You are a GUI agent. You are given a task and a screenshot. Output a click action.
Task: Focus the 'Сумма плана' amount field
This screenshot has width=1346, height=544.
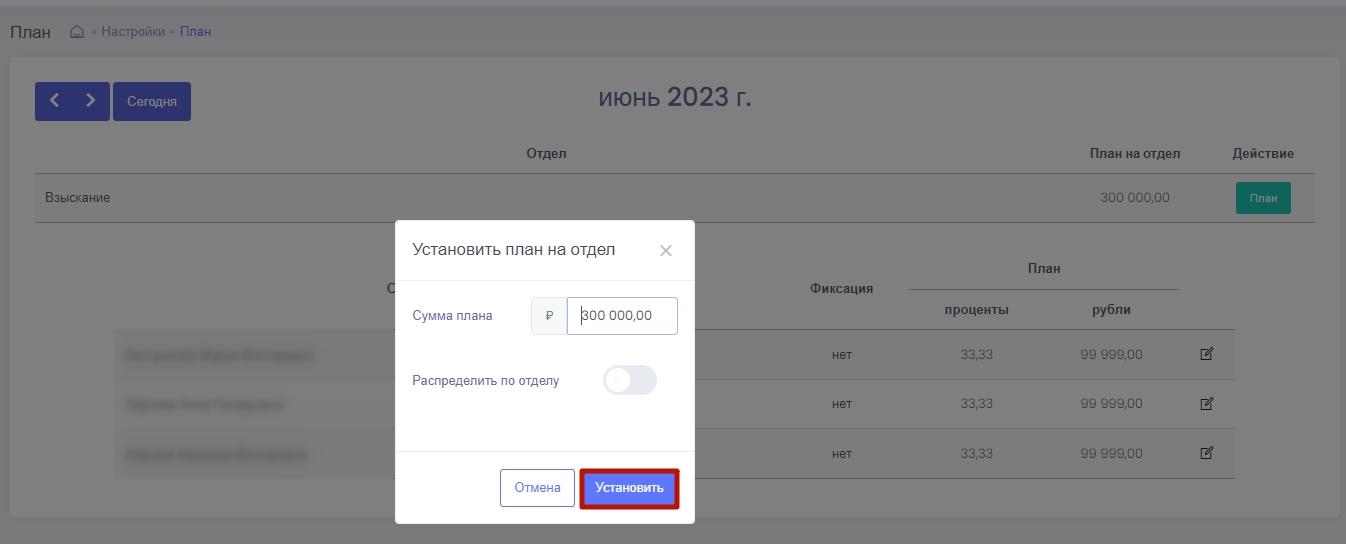tap(622, 316)
